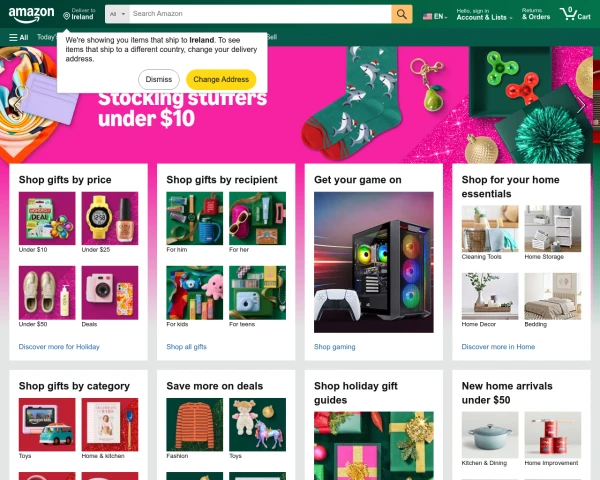Follow the Shop all gifts link

(186, 347)
